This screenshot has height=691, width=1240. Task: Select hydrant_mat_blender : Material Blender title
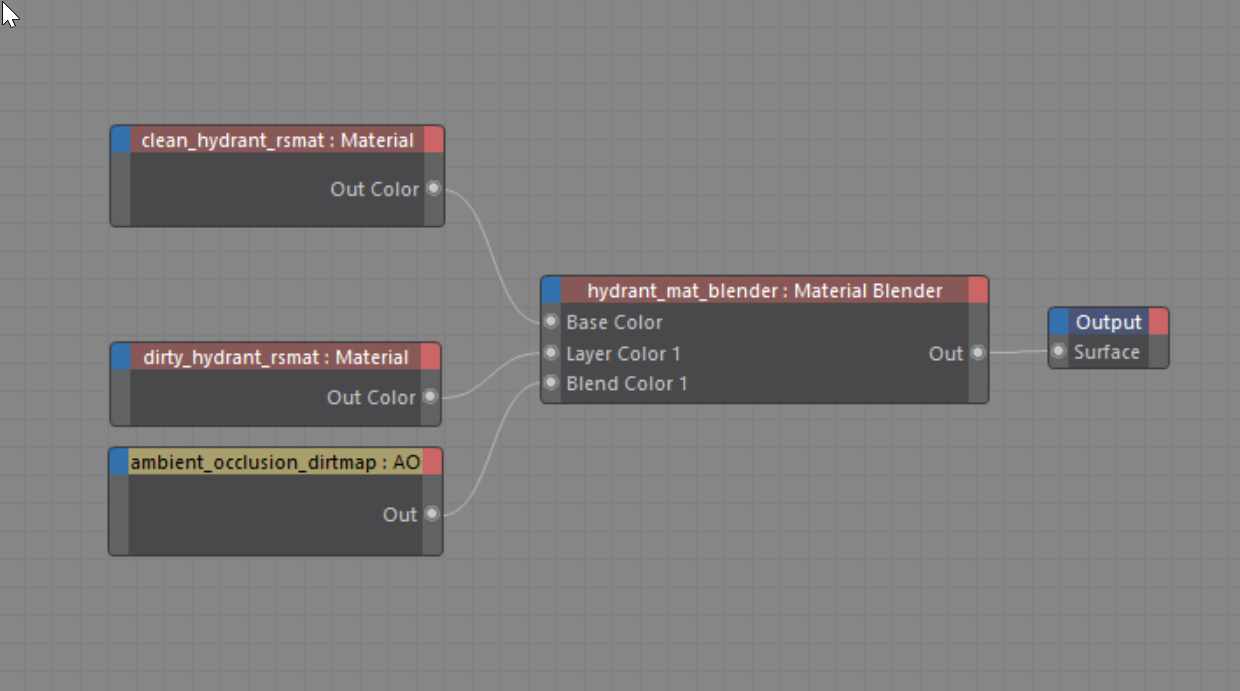pos(765,291)
